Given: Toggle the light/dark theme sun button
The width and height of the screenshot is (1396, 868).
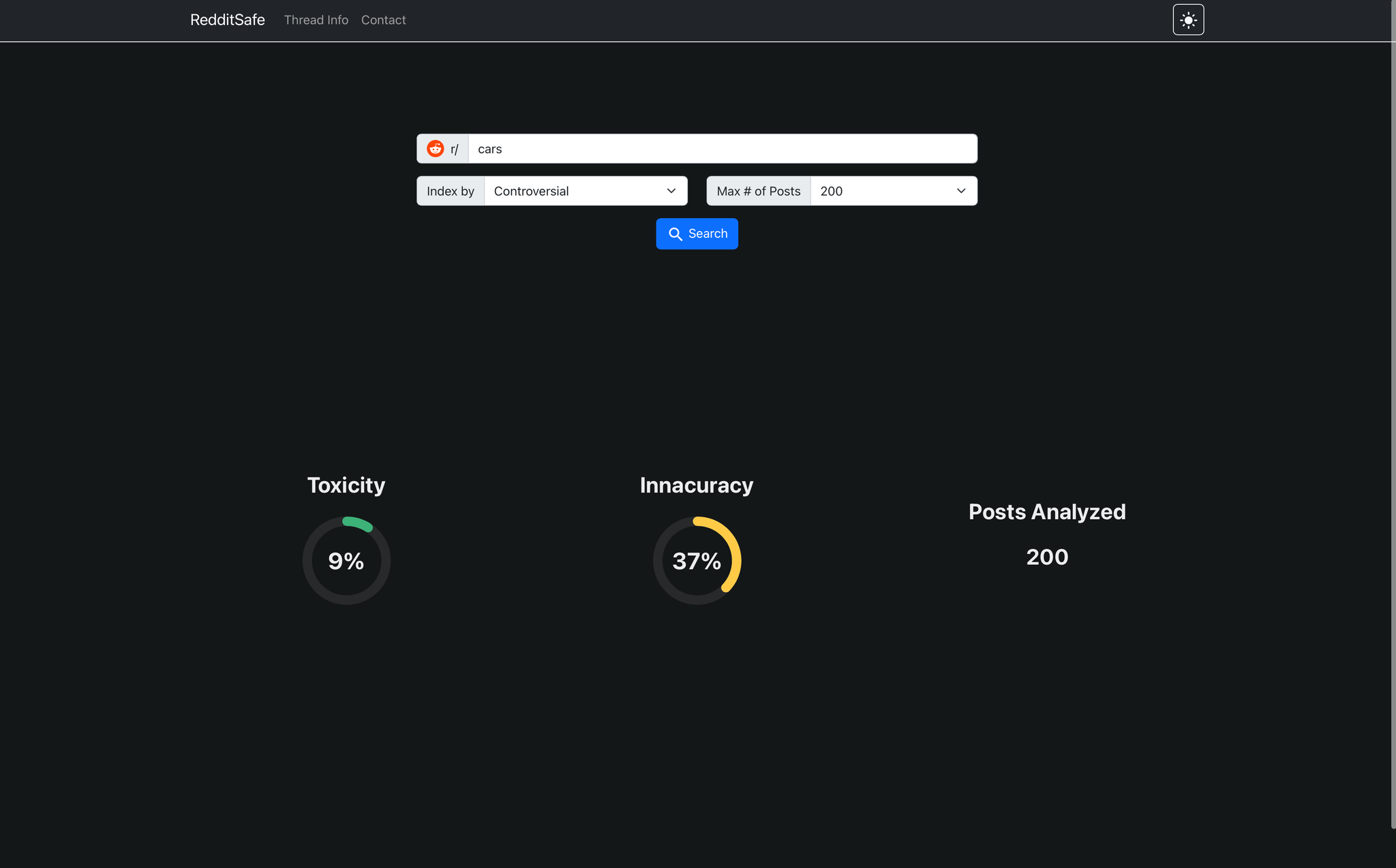Looking at the screenshot, I should (1188, 20).
